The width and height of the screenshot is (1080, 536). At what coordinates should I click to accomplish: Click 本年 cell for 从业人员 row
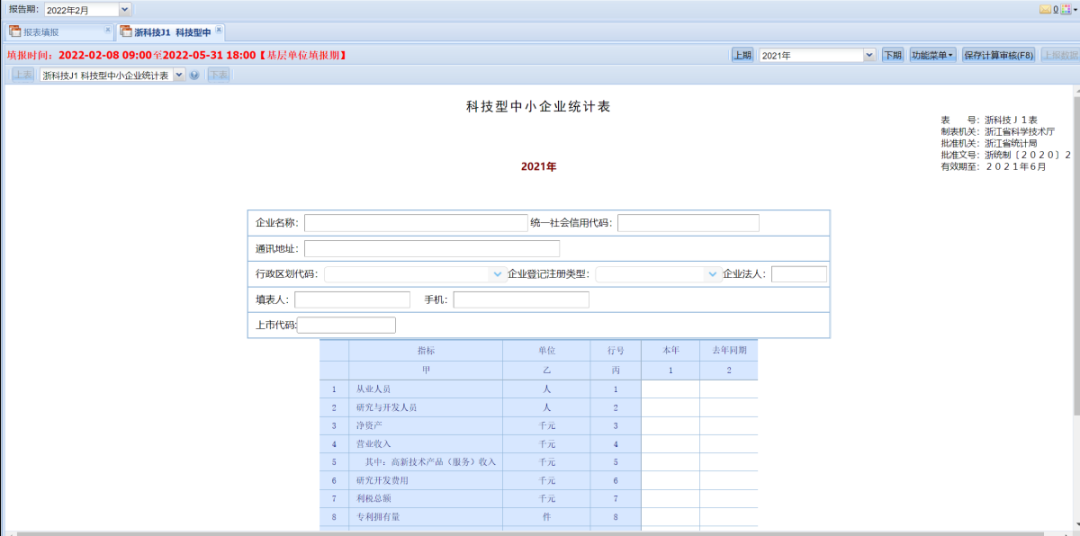point(671,389)
